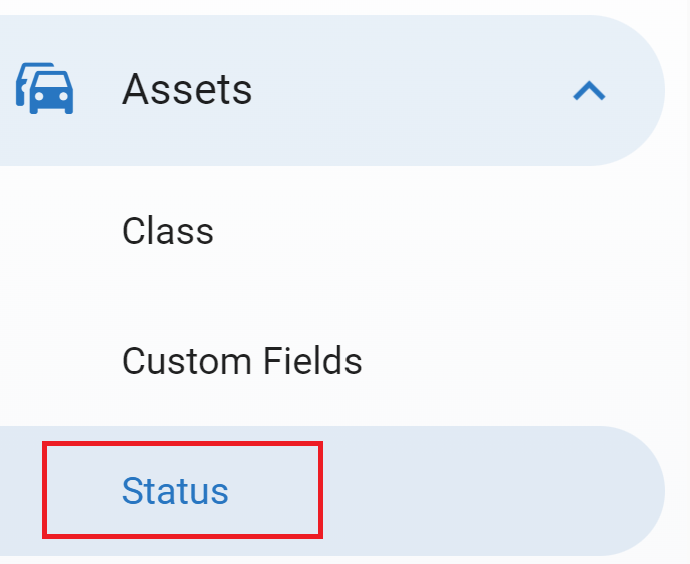Open Asset Custom Fields page
Image resolution: width=690 pixels, height=564 pixels.
pyautogui.click(x=242, y=360)
